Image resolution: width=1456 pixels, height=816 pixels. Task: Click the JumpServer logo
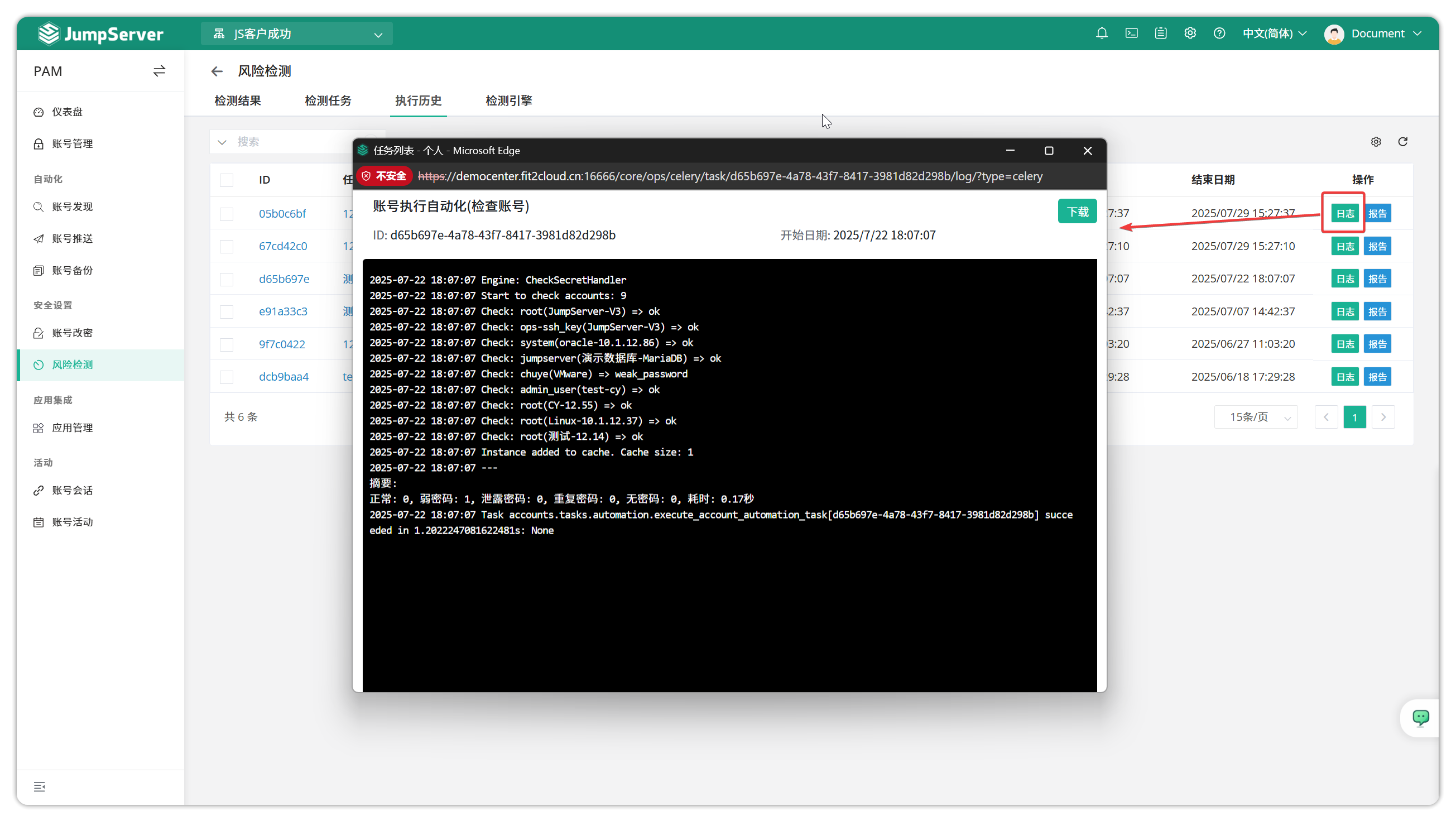[x=100, y=34]
